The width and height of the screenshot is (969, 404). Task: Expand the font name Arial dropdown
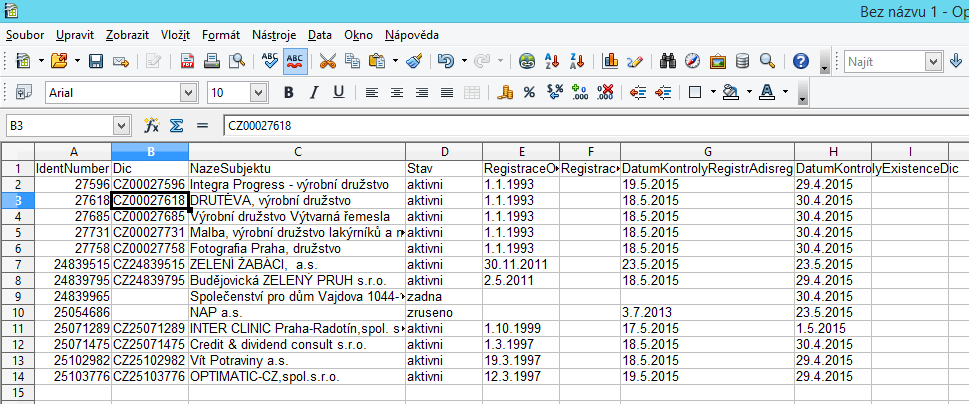pos(189,93)
